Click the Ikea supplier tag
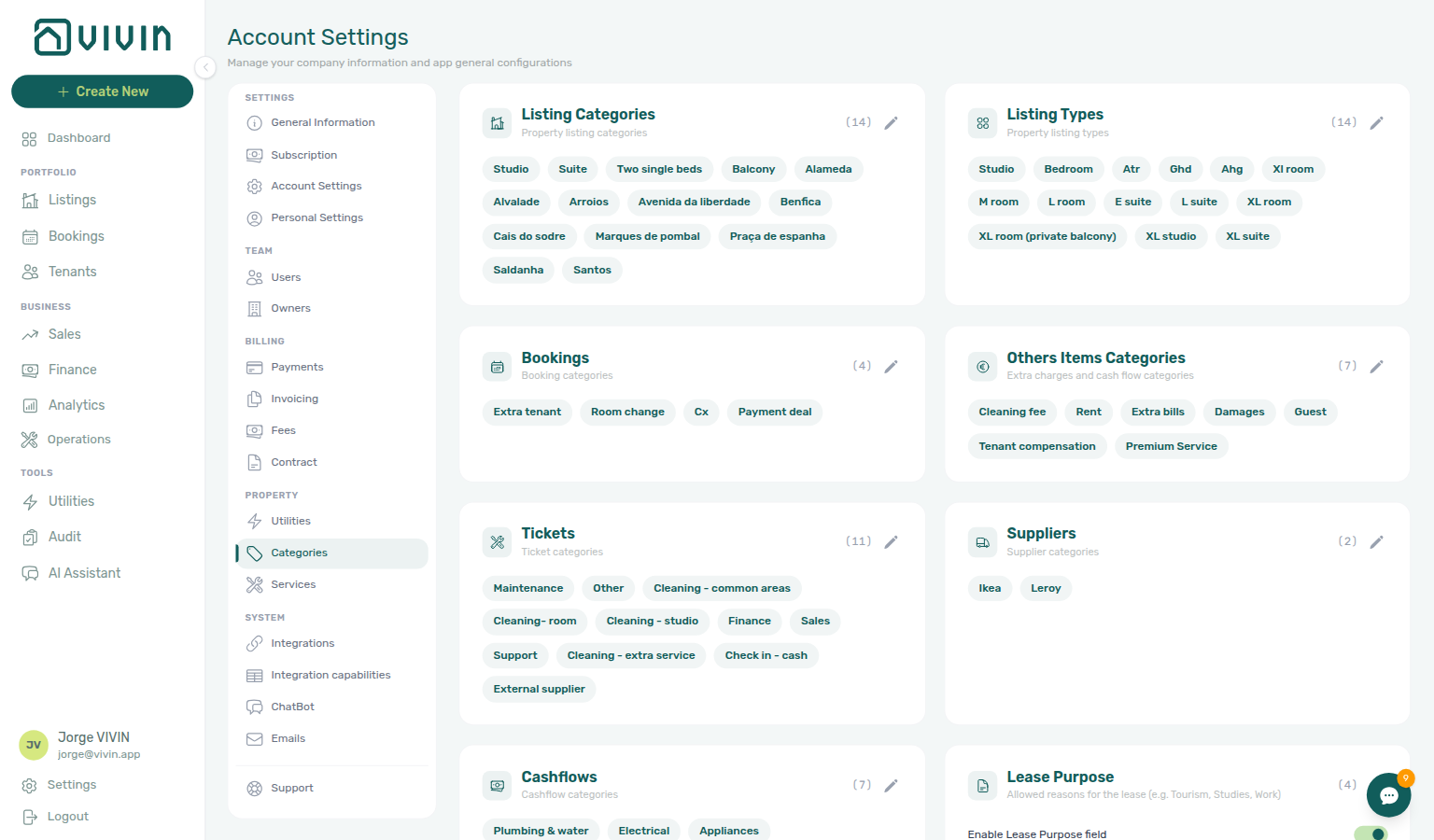 tap(990, 589)
